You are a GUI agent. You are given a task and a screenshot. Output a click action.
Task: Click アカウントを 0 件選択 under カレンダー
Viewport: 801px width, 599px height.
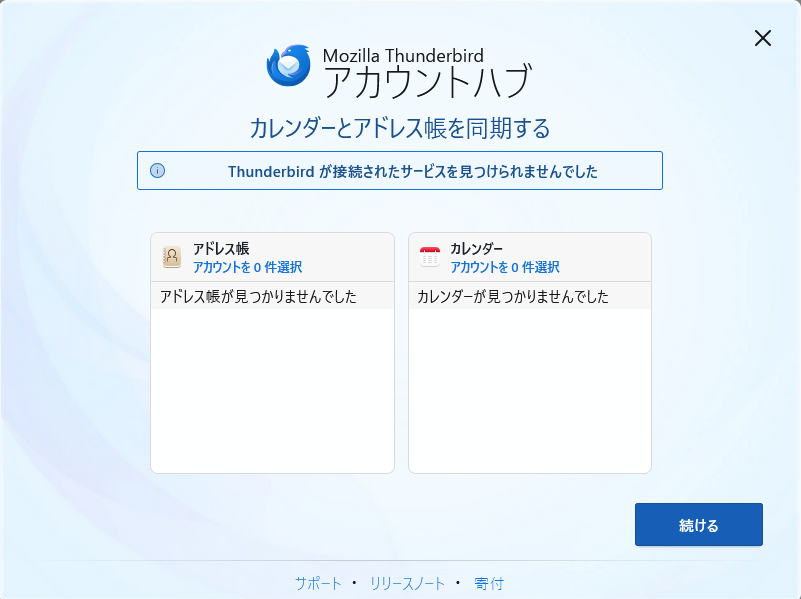[x=504, y=267]
